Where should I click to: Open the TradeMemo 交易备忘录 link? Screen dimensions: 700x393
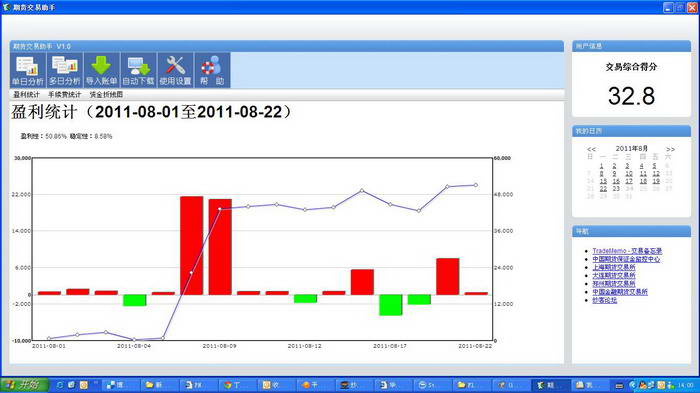pos(627,251)
